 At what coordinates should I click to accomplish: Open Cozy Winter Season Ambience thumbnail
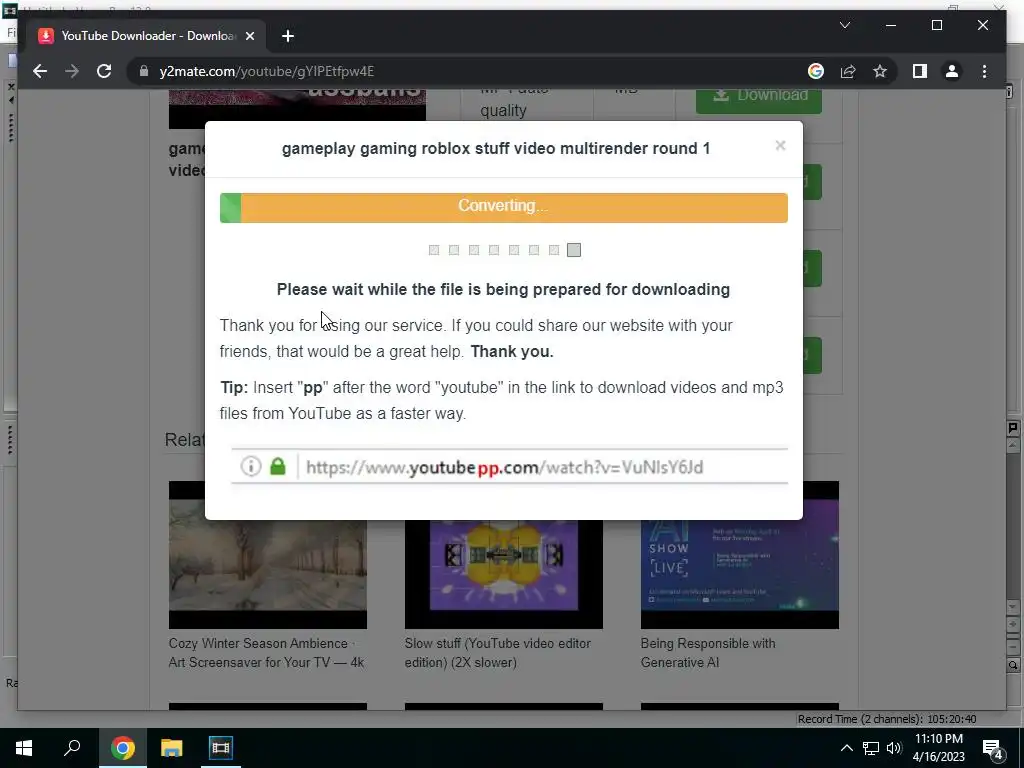(268, 554)
